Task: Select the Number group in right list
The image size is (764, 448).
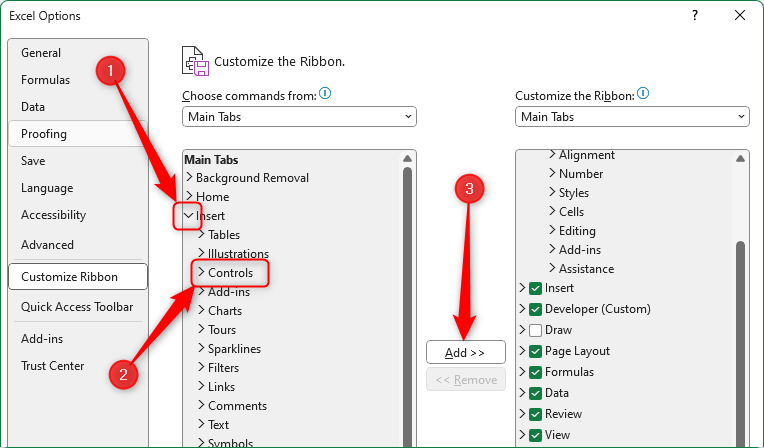Action: (581, 174)
